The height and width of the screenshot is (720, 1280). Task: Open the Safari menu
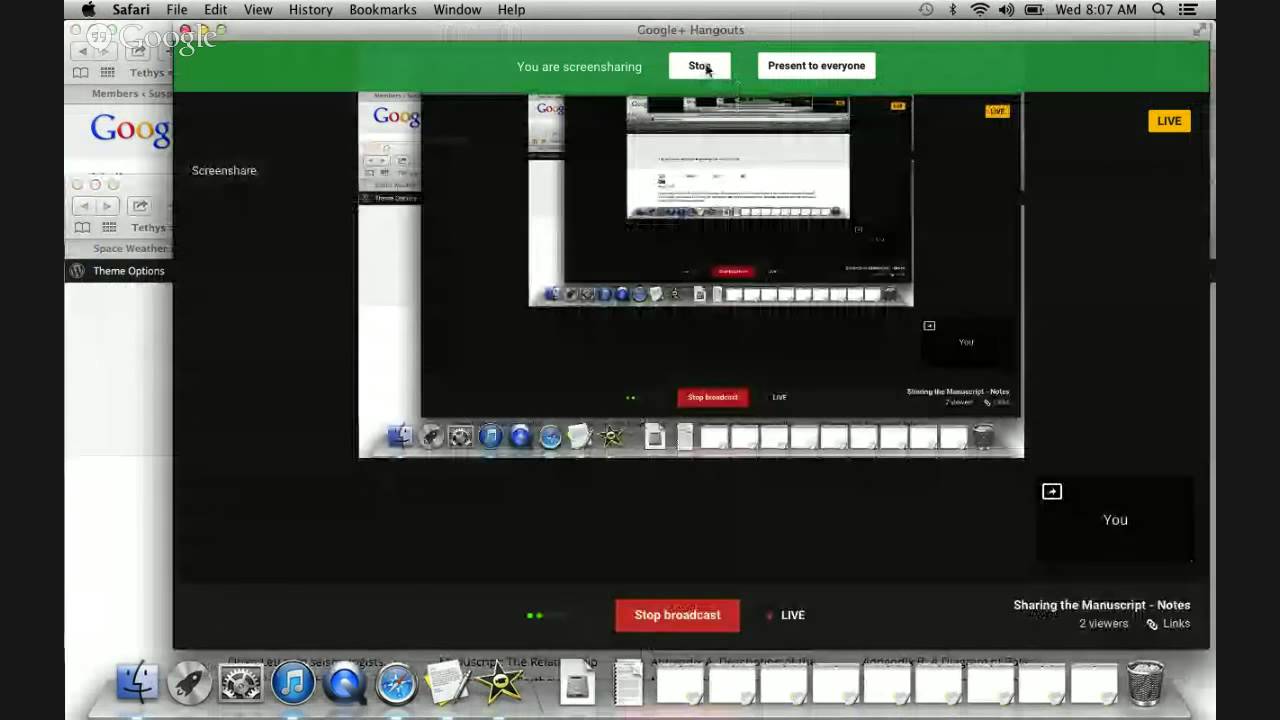point(130,10)
